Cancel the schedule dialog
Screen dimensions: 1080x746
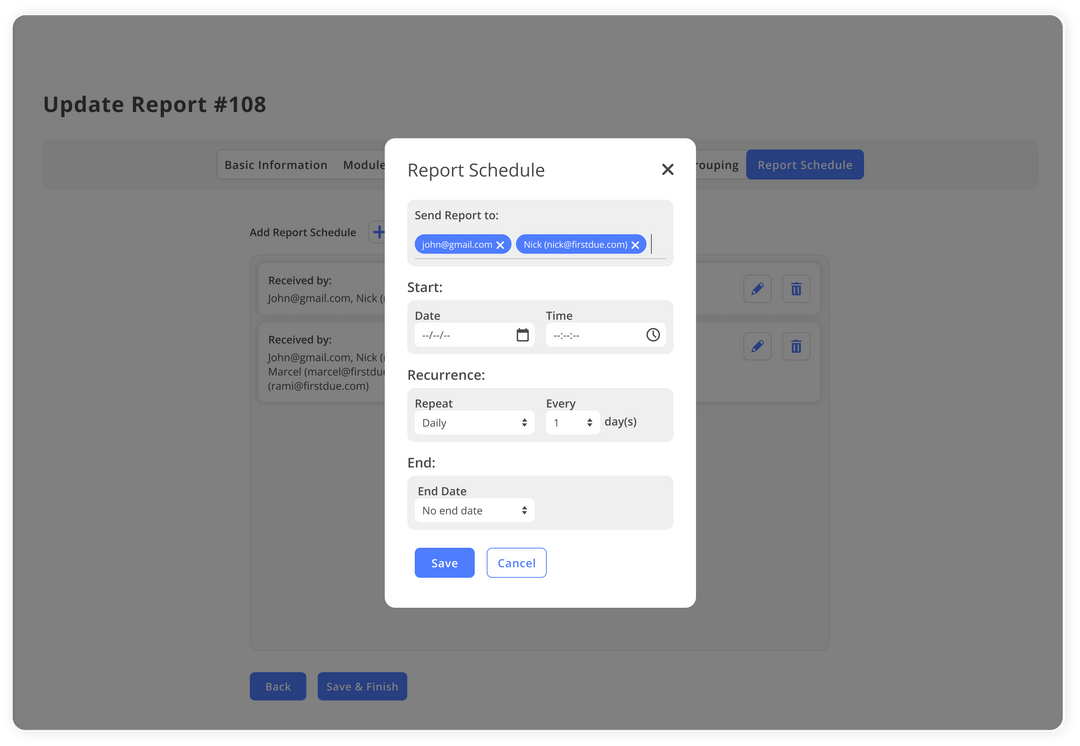(516, 562)
